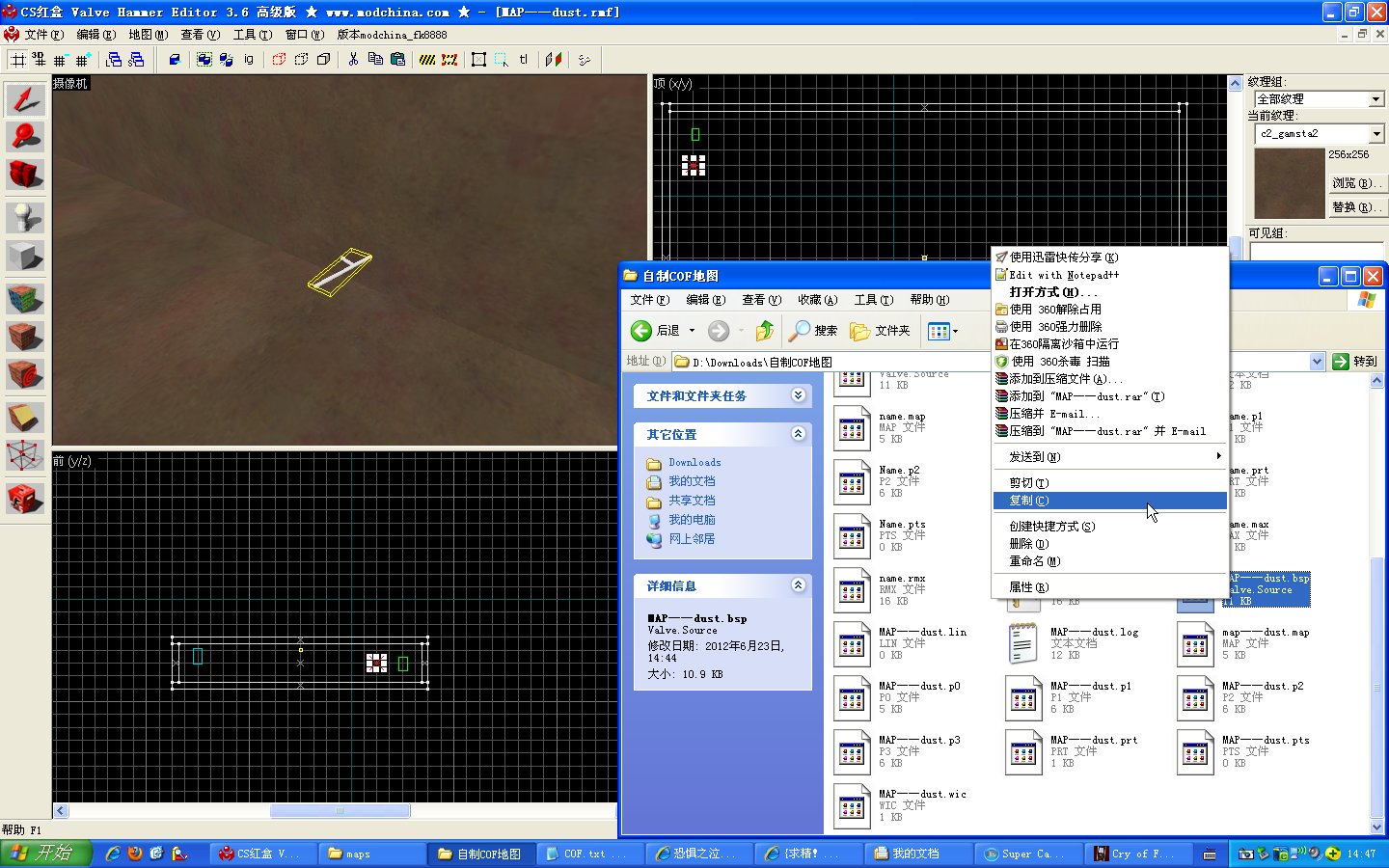Open the 后退 history dropdown arrow

tap(692, 331)
